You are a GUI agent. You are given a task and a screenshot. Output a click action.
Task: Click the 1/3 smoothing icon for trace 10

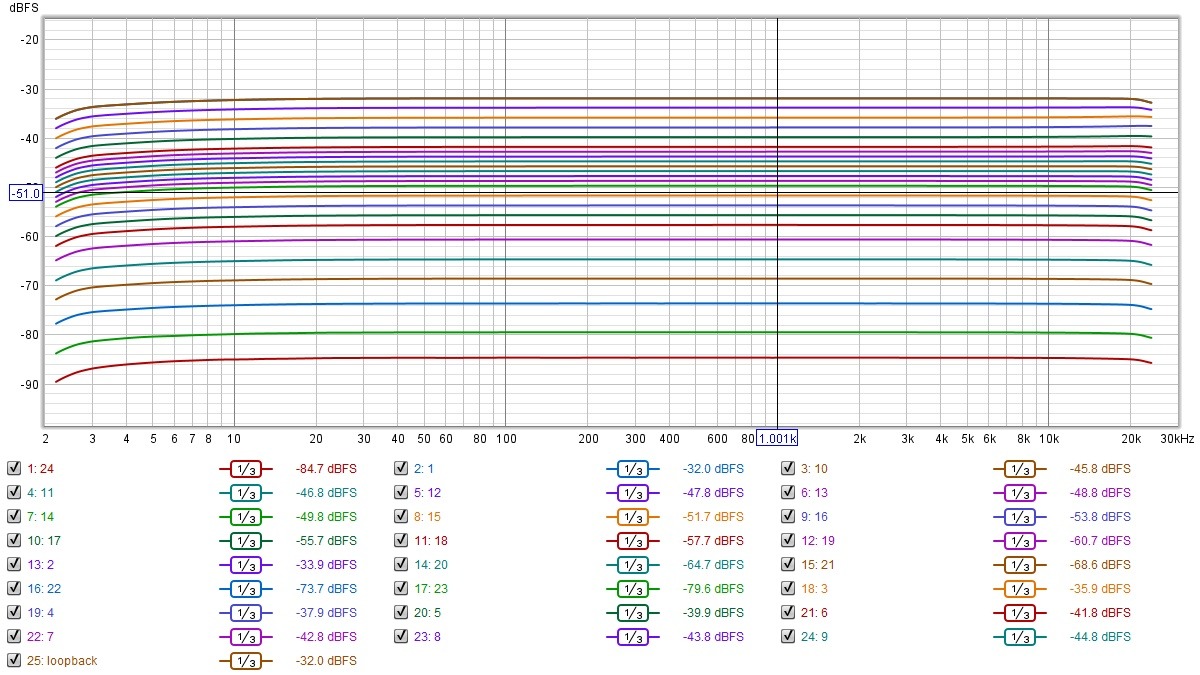pyautogui.click(x=1019, y=468)
